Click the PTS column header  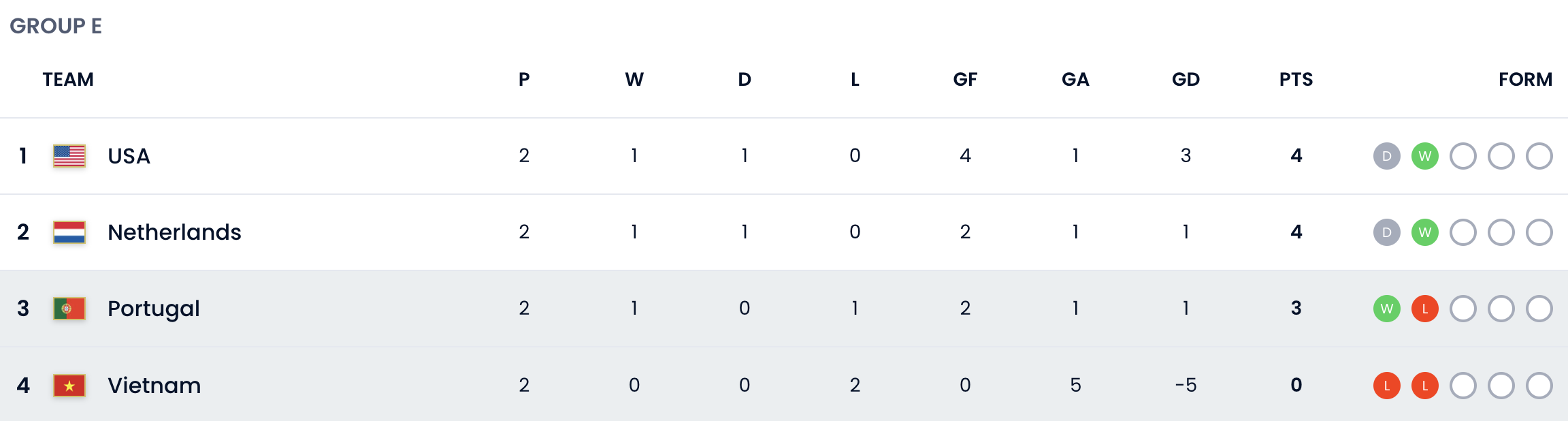tap(1296, 80)
